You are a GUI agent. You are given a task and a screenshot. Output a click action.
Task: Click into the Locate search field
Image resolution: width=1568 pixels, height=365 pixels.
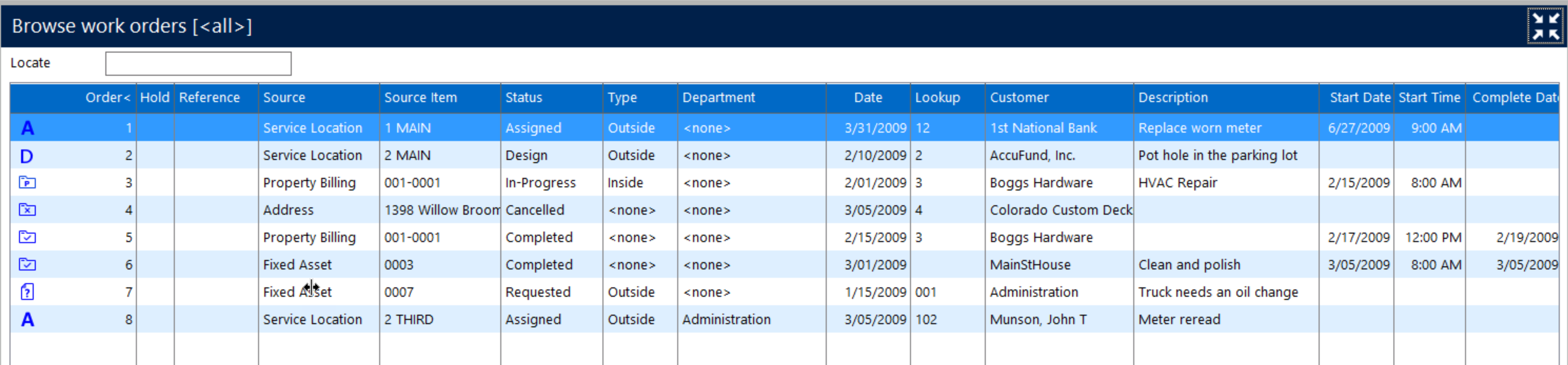pyautogui.click(x=198, y=63)
